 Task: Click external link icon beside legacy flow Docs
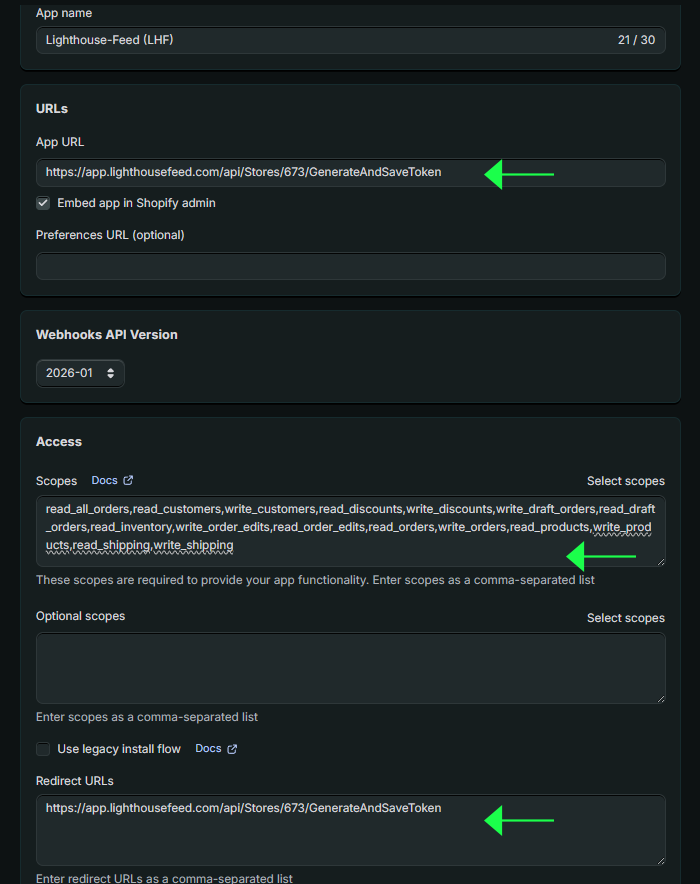tap(232, 749)
